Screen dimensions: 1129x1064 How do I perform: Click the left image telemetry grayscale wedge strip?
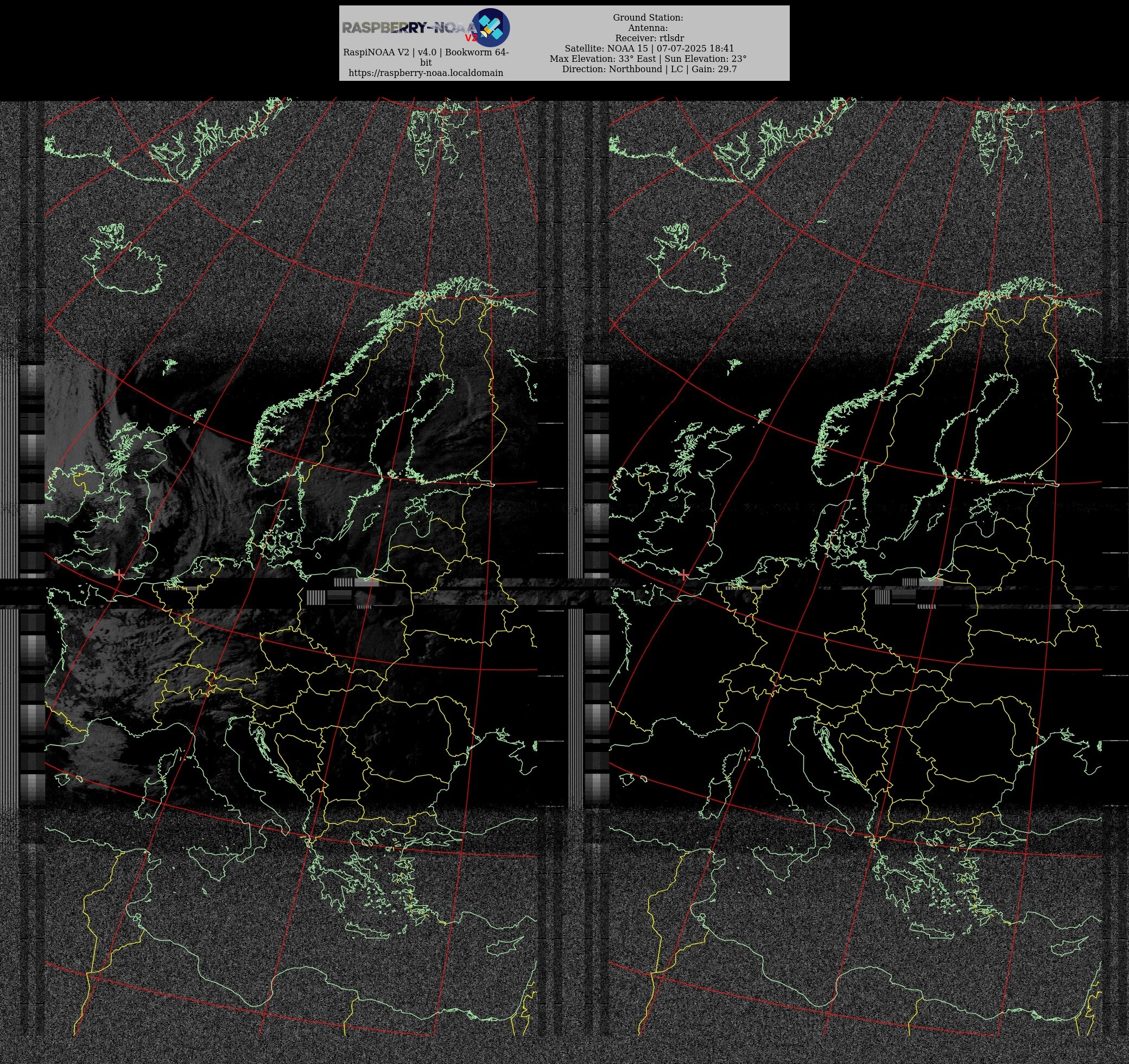(32, 584)
